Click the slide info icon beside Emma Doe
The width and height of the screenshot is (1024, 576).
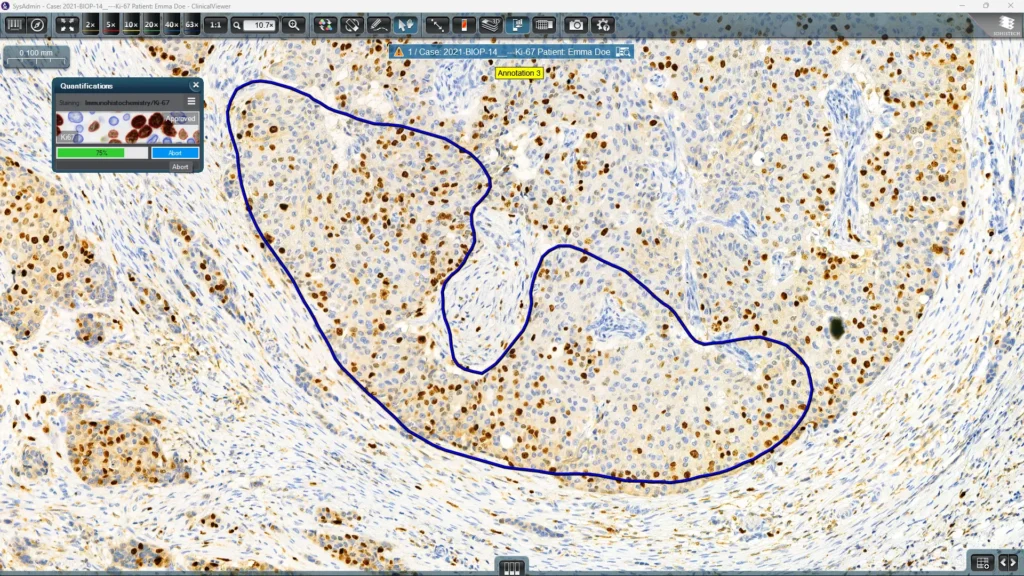click(623, 52)
